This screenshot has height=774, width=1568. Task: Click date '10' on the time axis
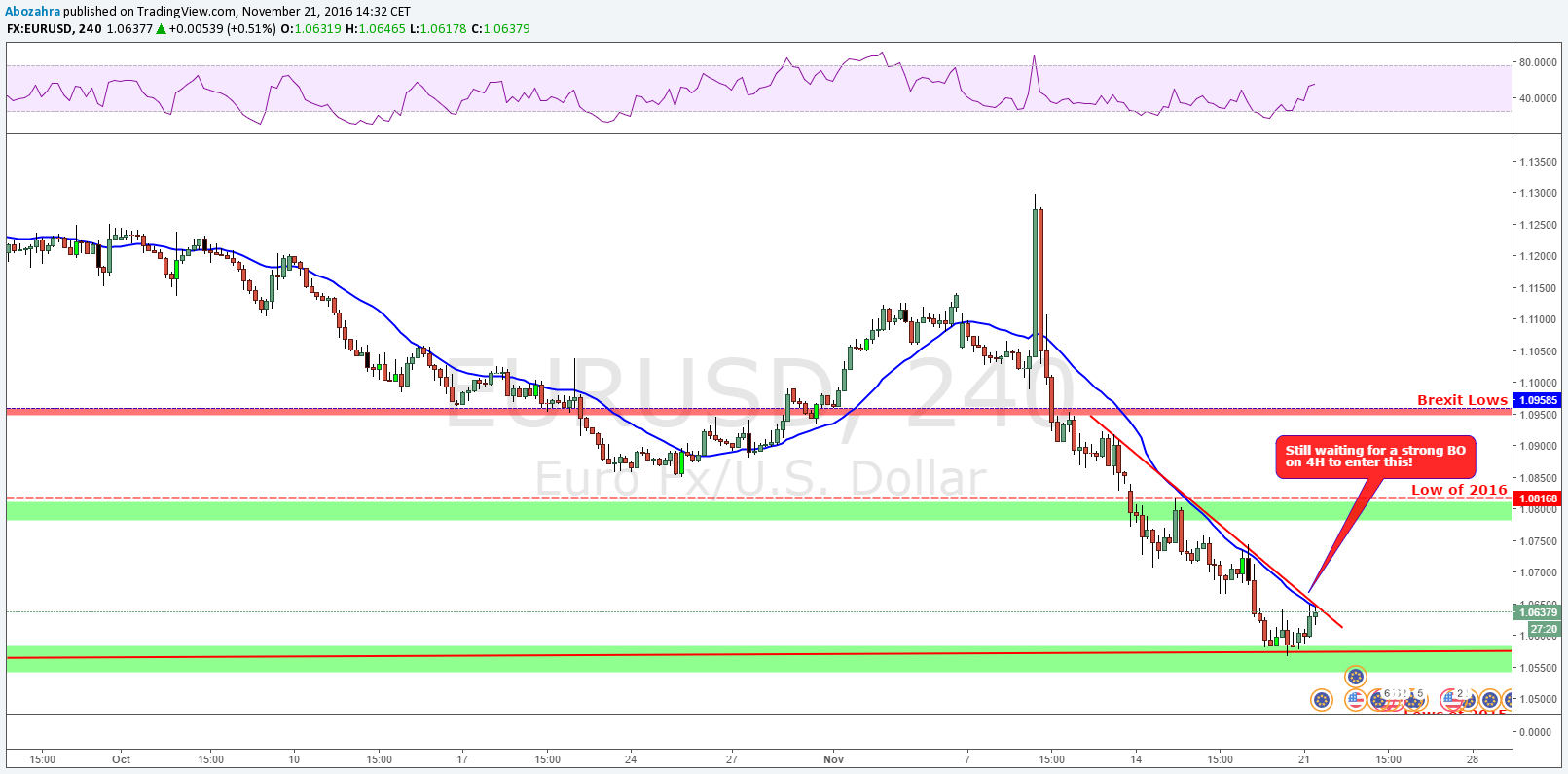click(294, 759)
